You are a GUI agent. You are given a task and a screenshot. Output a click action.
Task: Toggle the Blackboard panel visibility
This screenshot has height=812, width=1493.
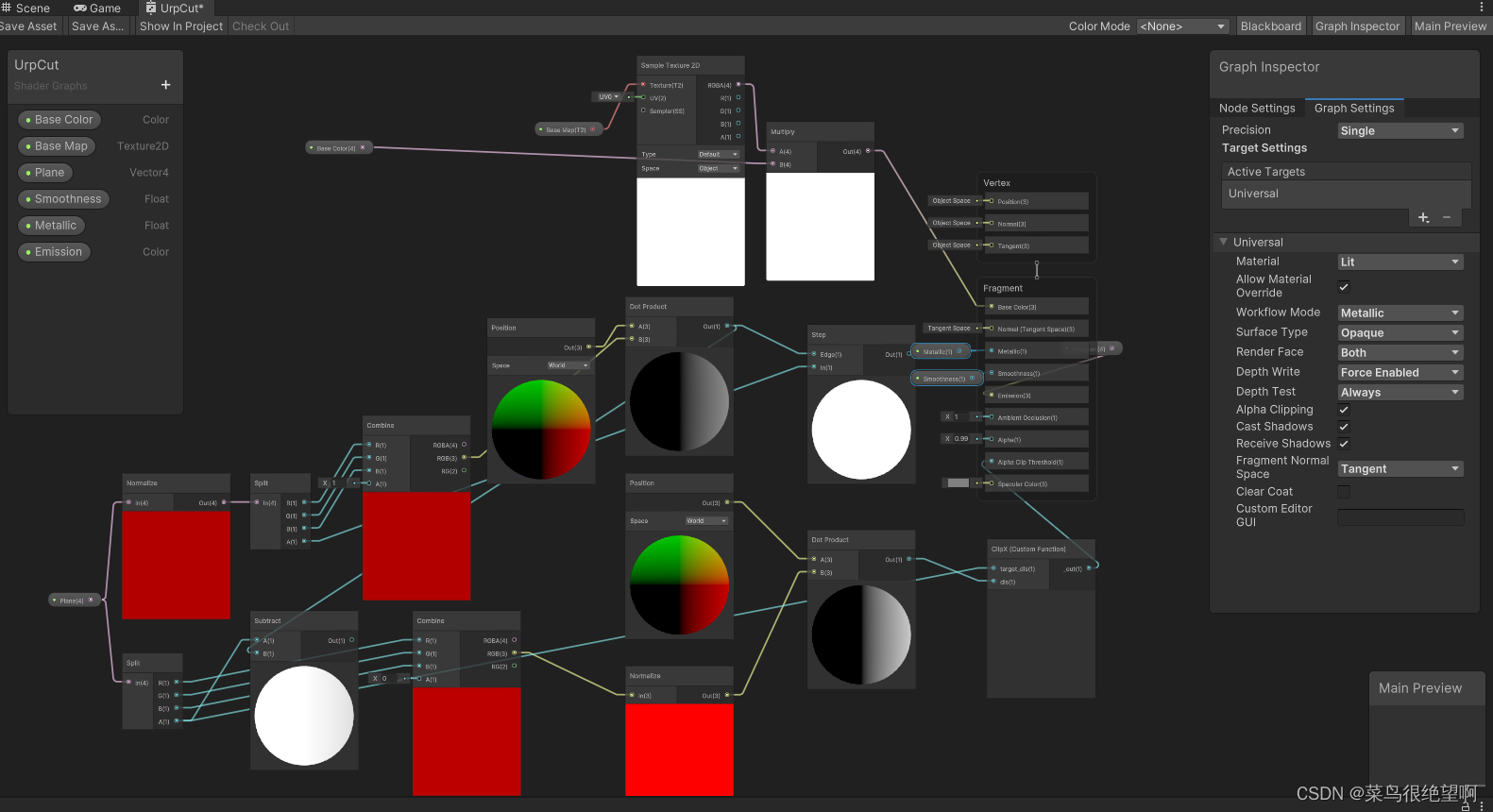click(1271, 26)
